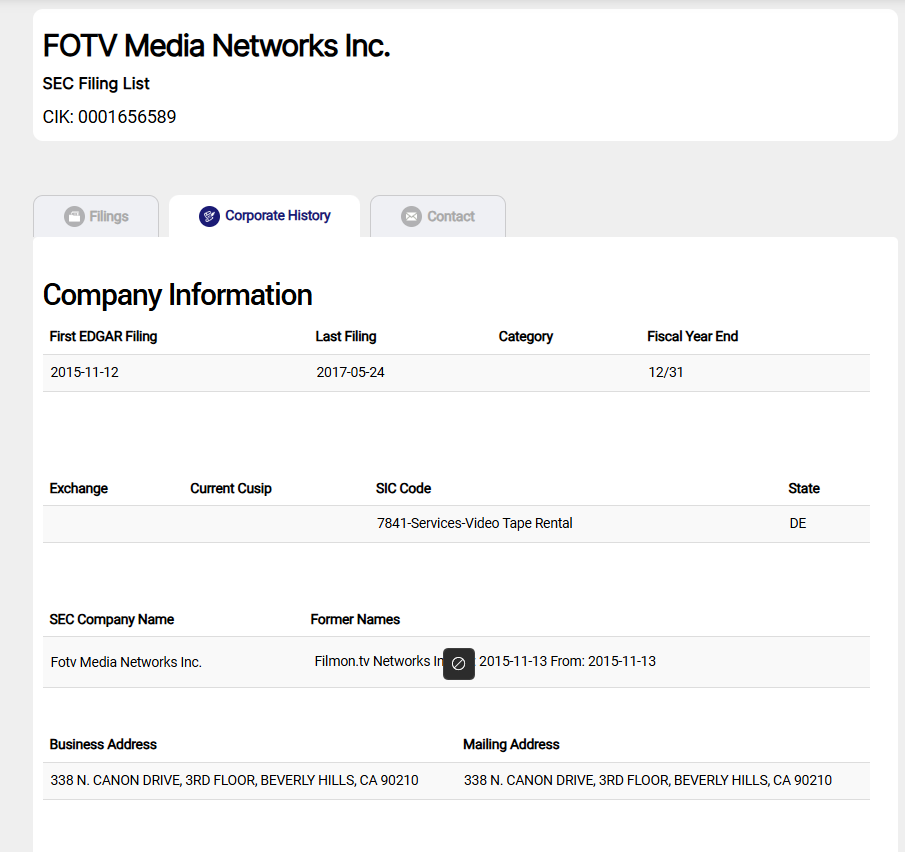905x852 pixels.
Task: Click the envelope icon on the Contact tab
Action: [411, 217]
